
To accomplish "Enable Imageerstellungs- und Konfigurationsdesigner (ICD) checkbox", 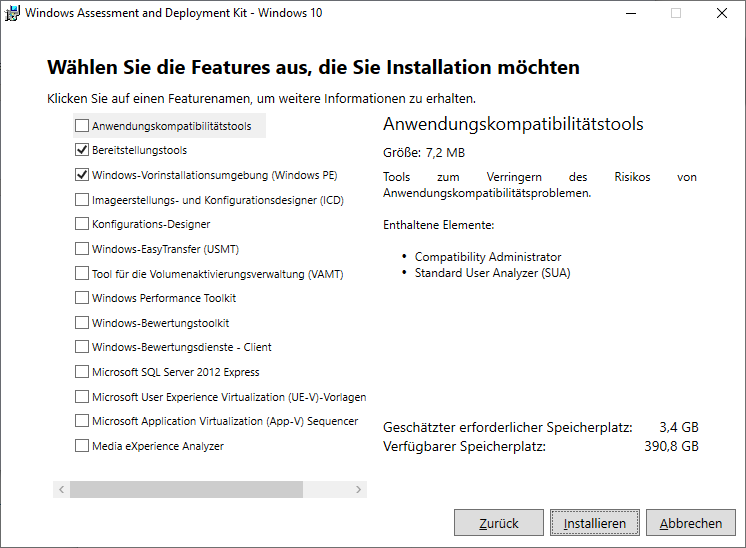I will 82,199.
